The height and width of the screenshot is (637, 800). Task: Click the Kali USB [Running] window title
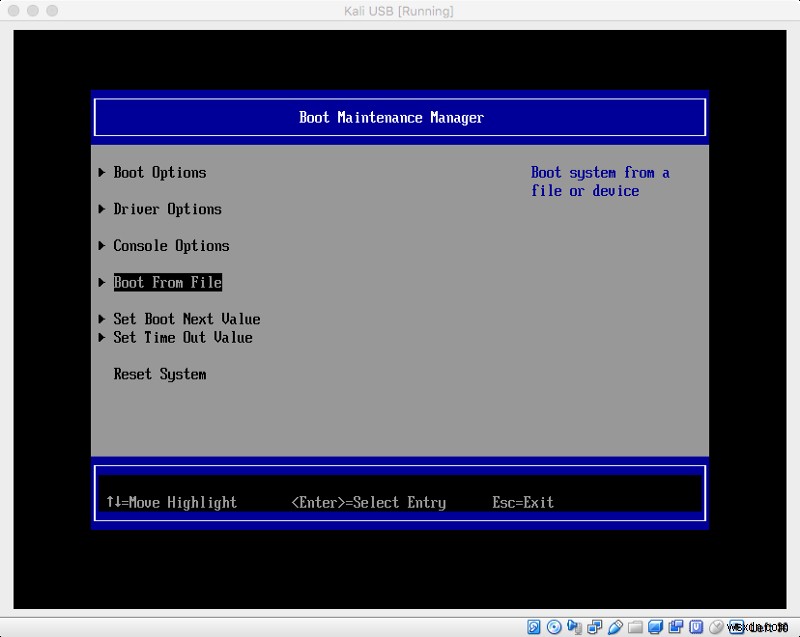(398, 11)
